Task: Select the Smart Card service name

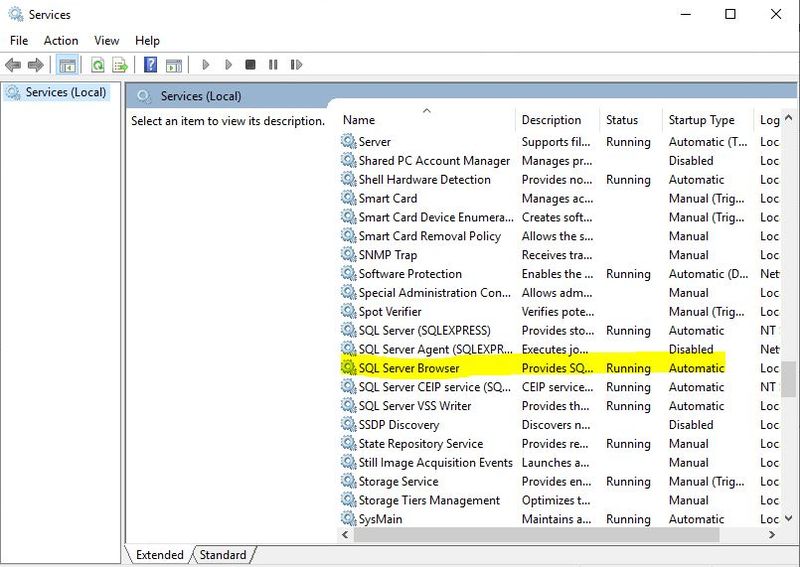Action: point(388,198)
